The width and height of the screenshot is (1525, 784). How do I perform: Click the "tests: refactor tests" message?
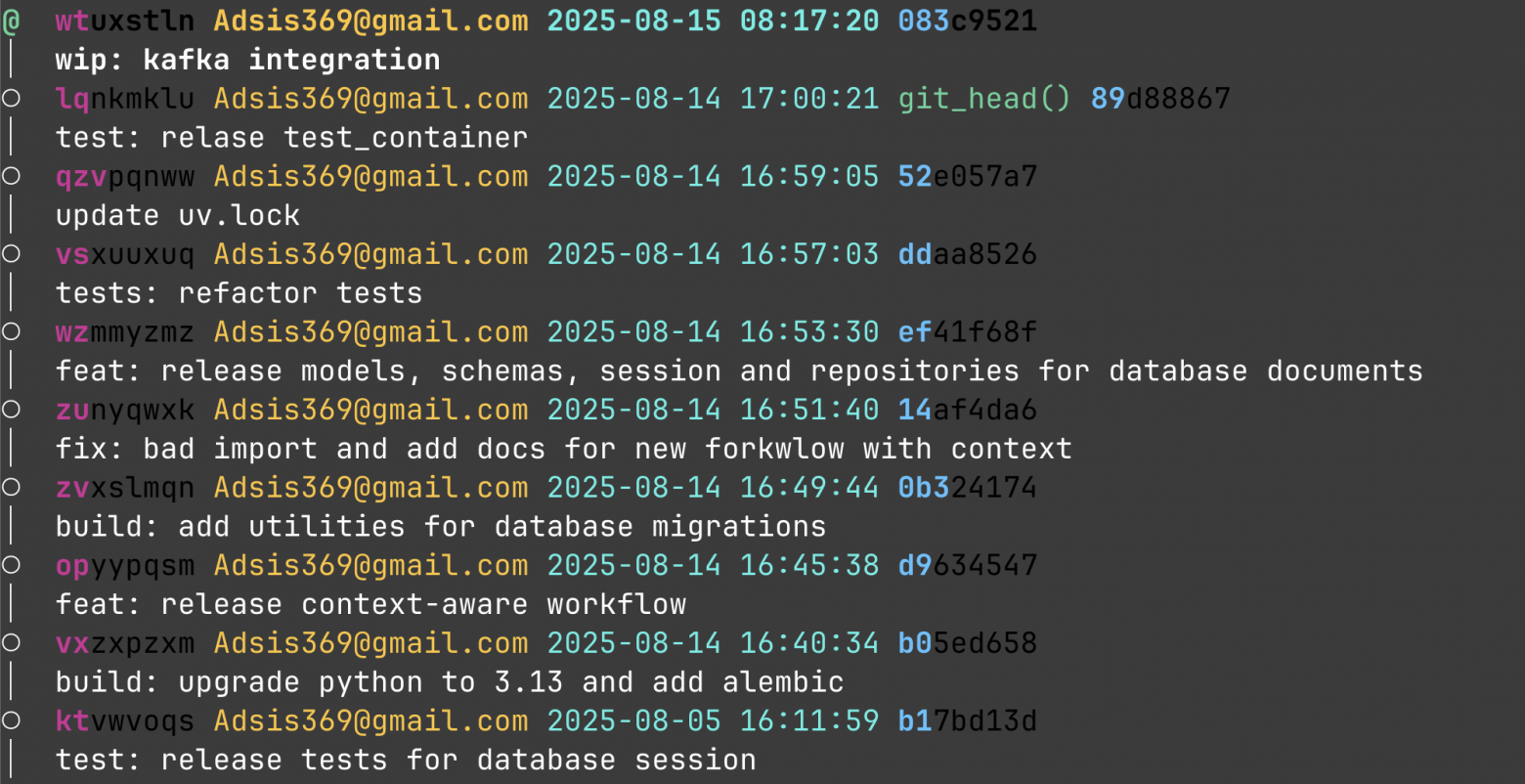pyautogui.click(x=239, y=293)
